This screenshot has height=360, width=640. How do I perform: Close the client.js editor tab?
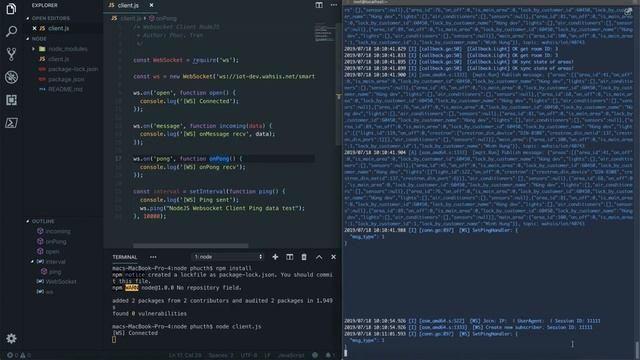pyautogui.click(x=151, y=5)
